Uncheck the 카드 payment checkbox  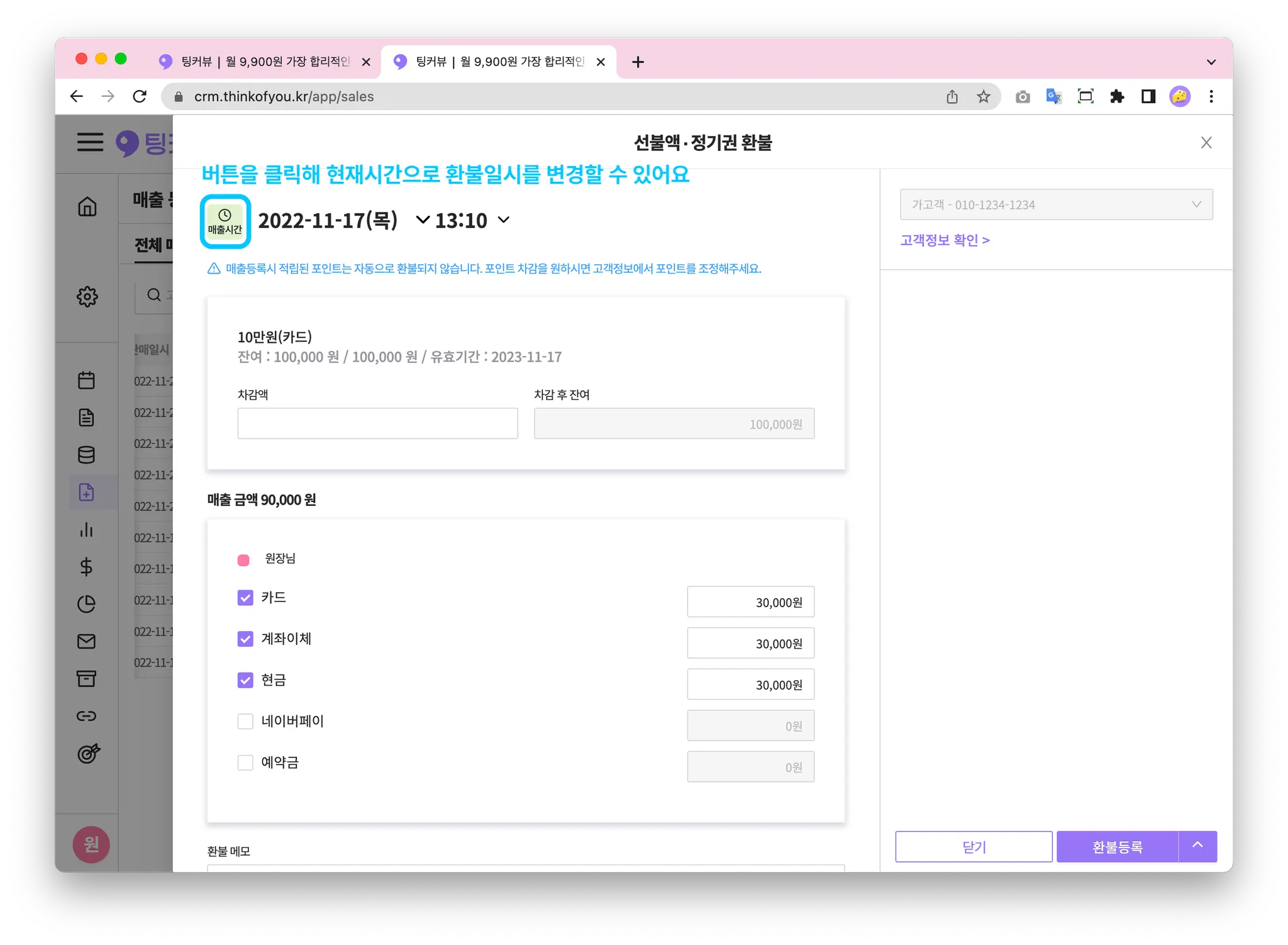click(x=245, y=598)
